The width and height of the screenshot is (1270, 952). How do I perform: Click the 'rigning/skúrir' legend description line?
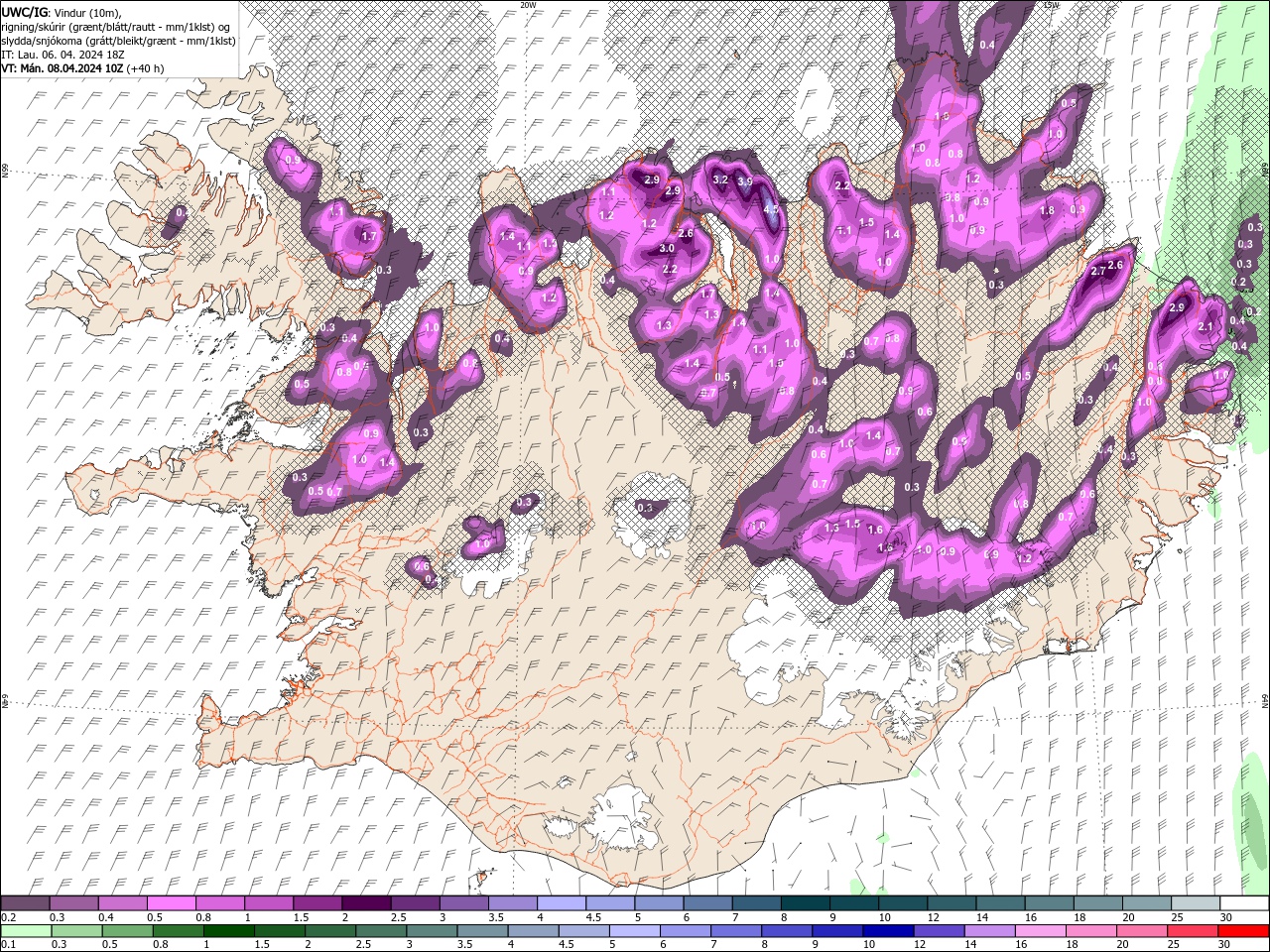pos(117,26)
